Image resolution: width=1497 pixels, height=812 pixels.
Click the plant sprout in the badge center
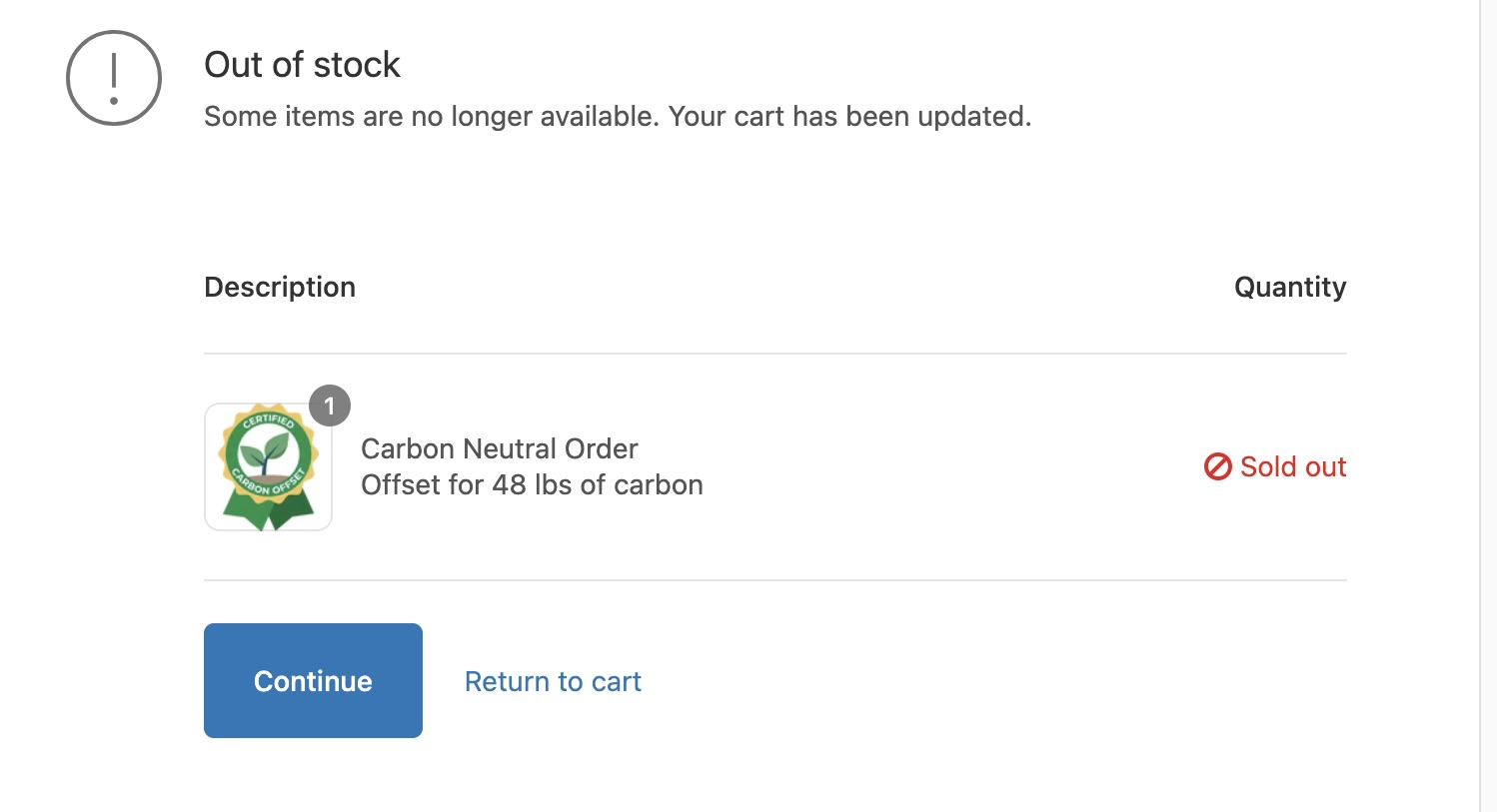268,457
